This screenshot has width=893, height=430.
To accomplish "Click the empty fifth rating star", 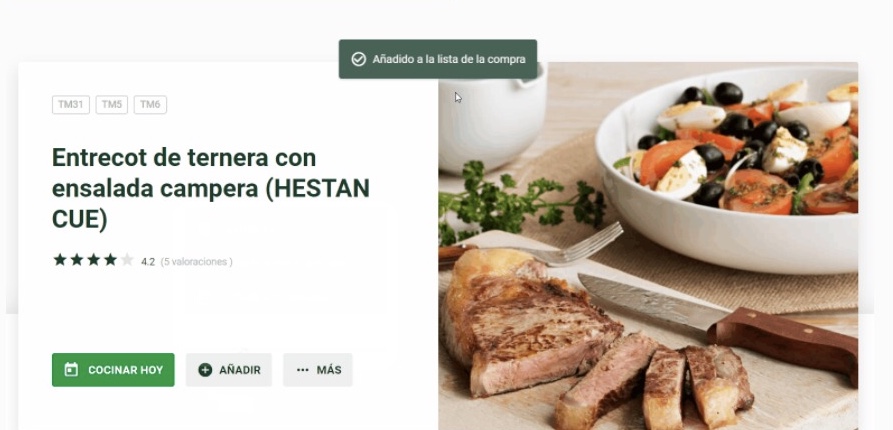I will 128,260.
